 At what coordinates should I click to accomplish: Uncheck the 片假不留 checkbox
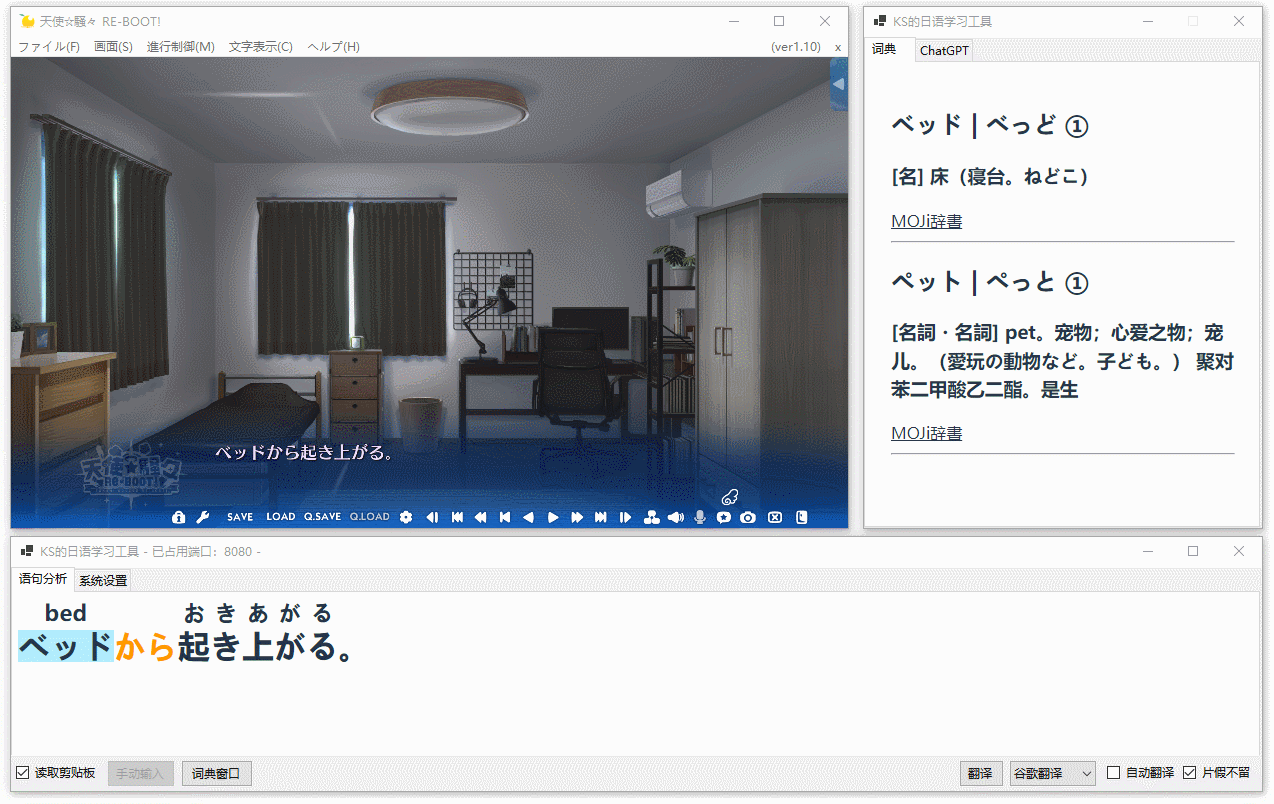(1190, 773)
